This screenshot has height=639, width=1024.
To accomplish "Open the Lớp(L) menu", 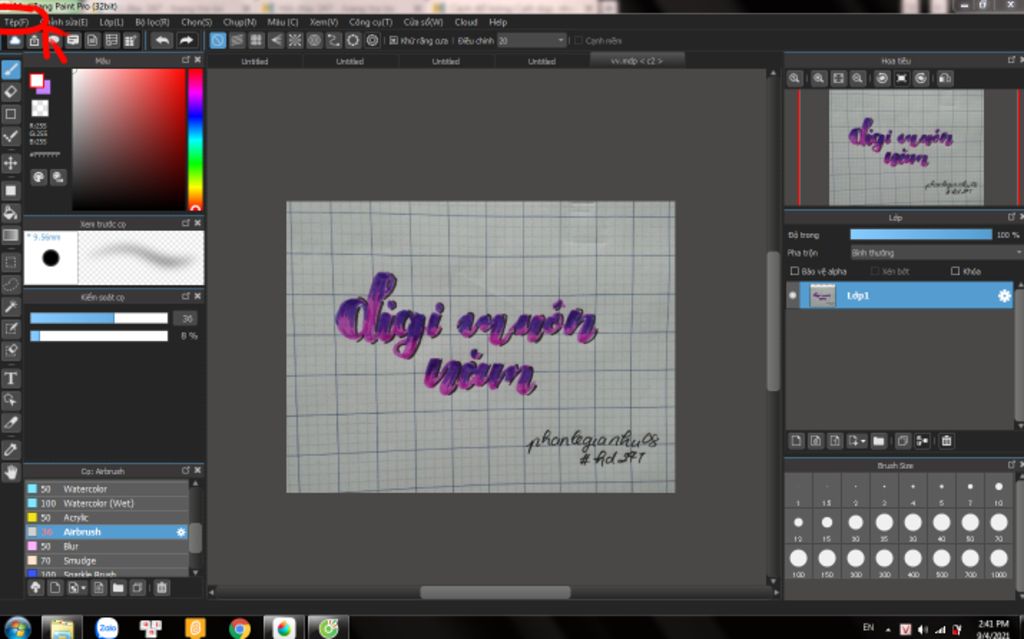I will 111,22.
